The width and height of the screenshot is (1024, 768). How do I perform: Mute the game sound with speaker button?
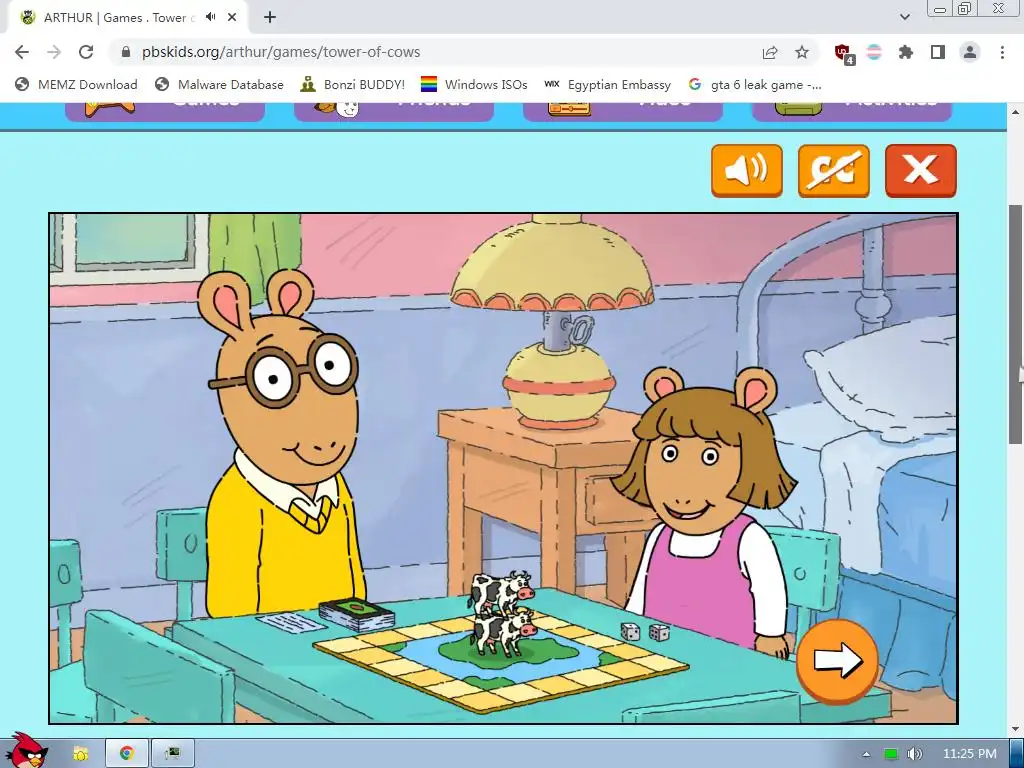coord(746,170)
